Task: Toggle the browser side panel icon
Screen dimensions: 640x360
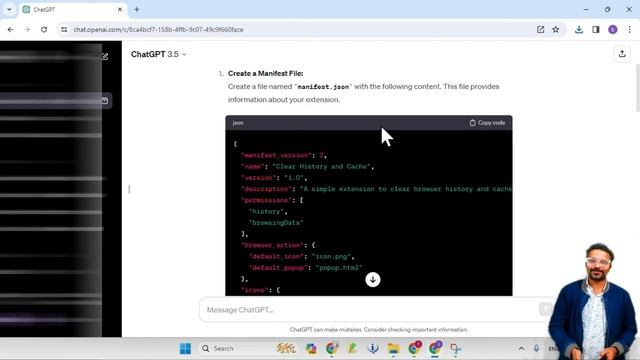Action: pos(596,29)
